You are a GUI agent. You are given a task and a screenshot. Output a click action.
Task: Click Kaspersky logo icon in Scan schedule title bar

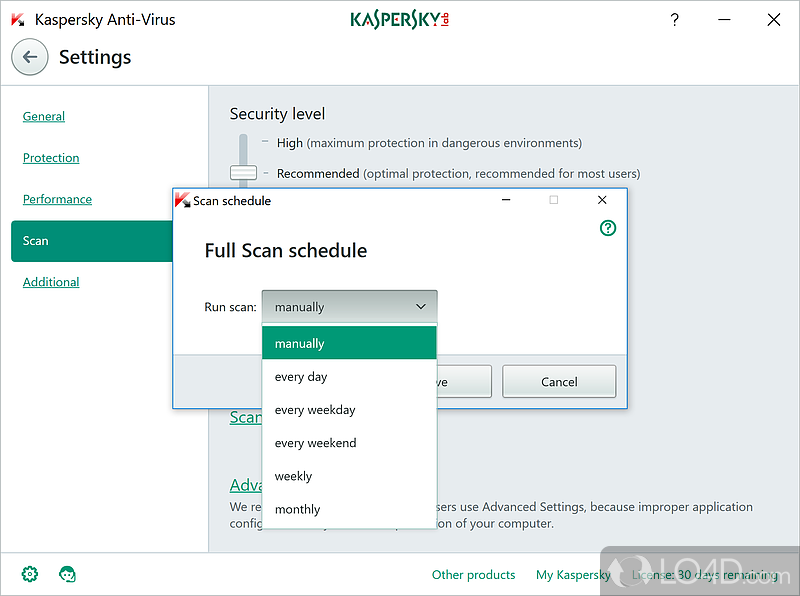point(182,200)
